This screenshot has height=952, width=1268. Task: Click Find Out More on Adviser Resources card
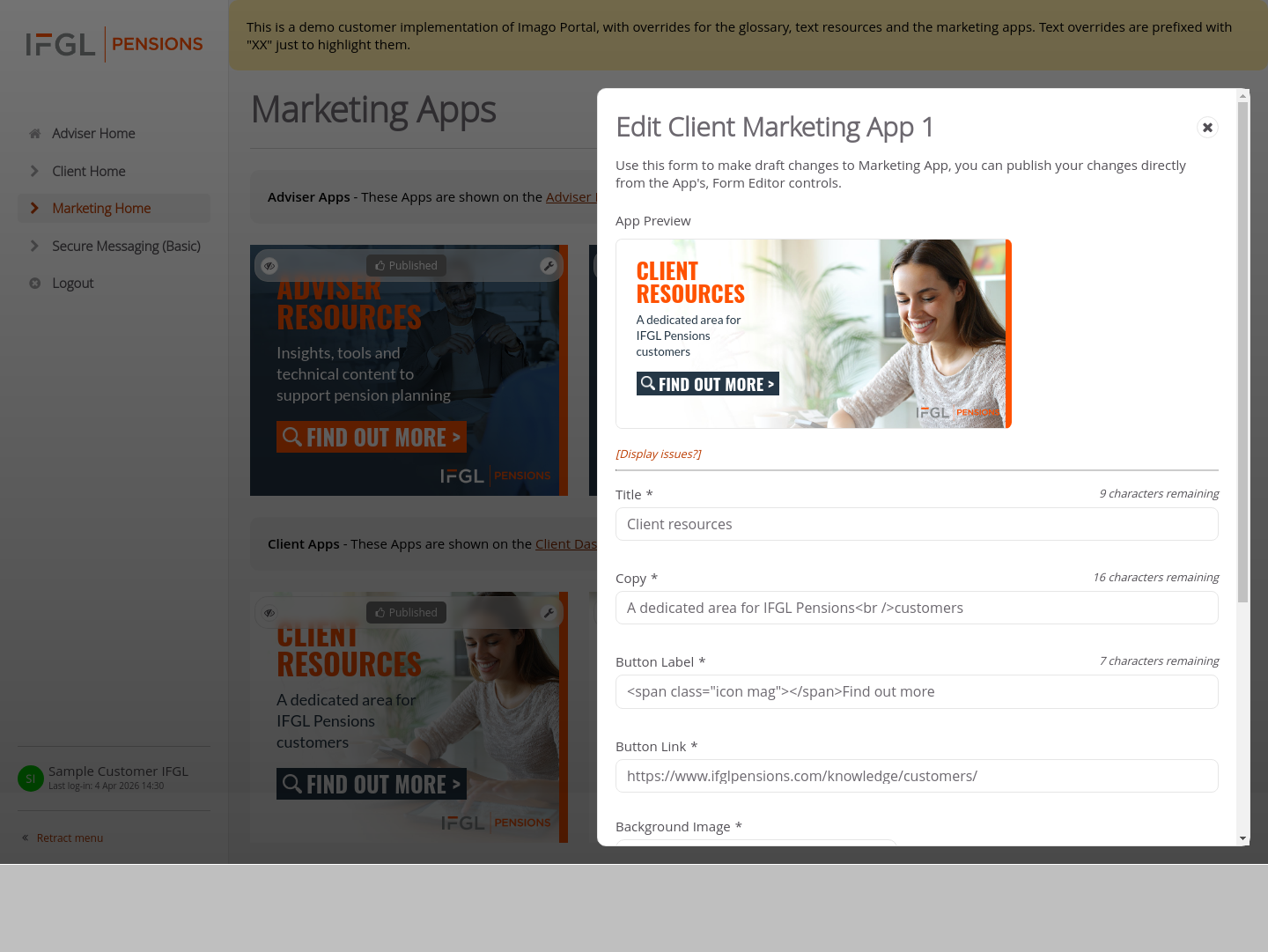tap(372, 437)
